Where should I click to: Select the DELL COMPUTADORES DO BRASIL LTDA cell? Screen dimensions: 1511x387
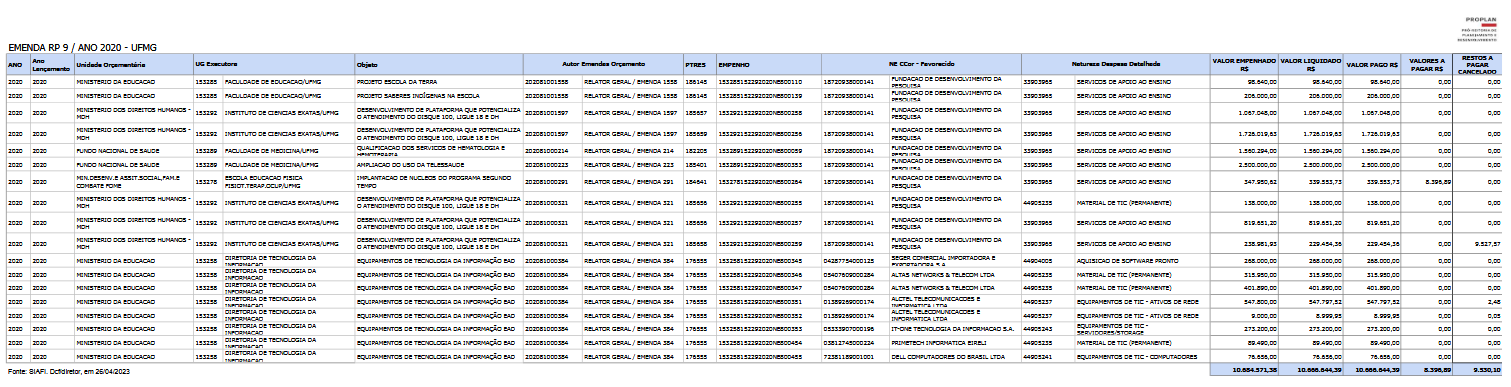point(946,356)
